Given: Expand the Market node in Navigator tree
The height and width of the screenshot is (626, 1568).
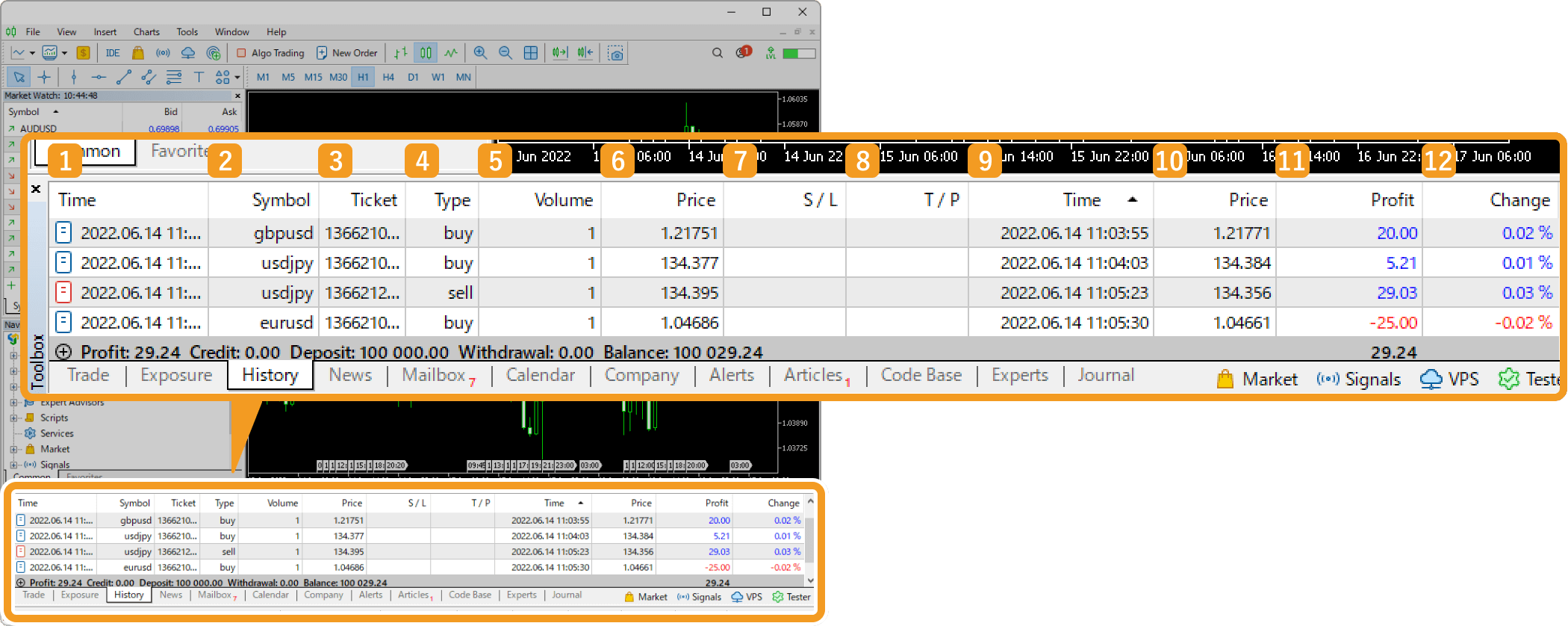Looking at the screenshot, I should tap(13, 449).
